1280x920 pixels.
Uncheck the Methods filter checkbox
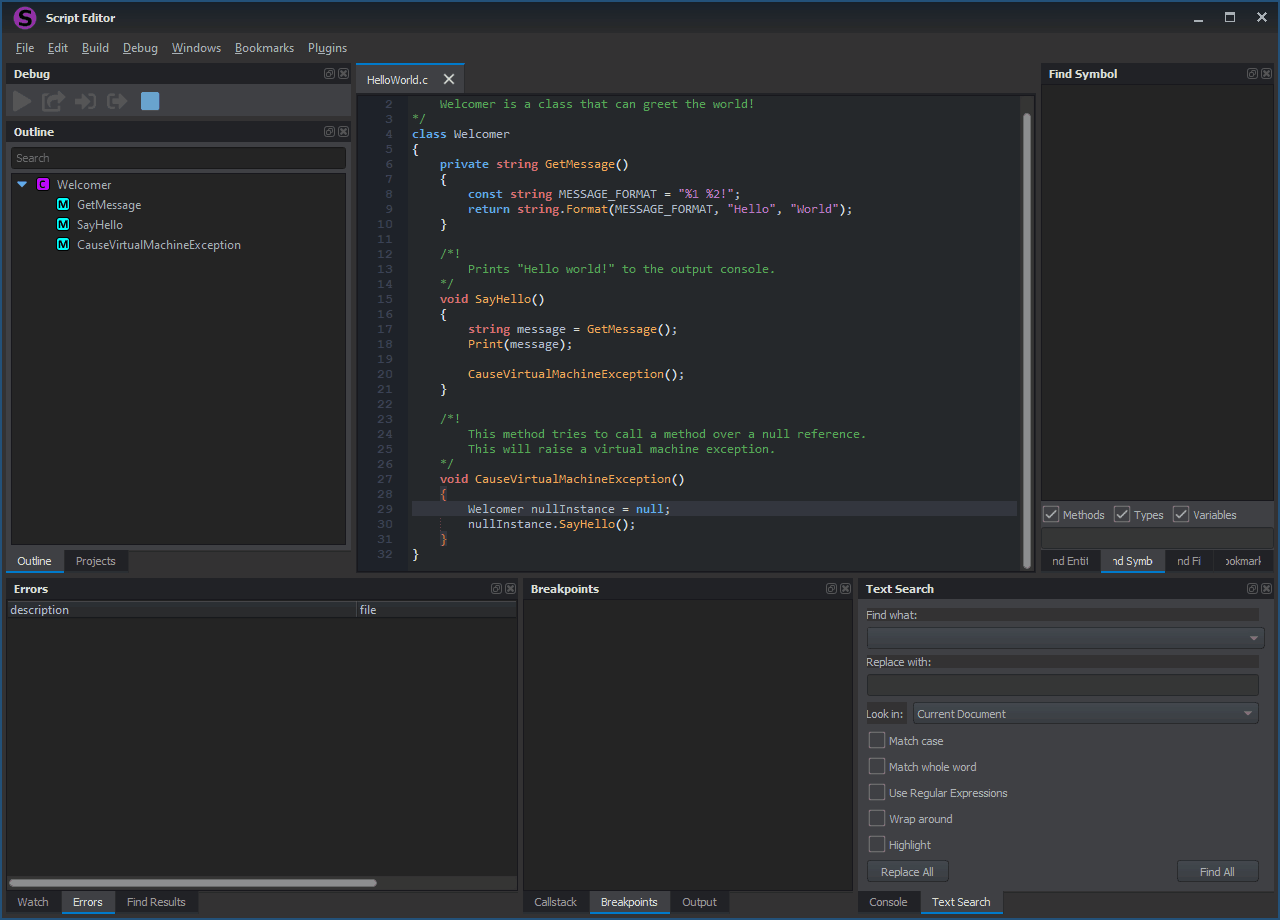[1051, 515]
